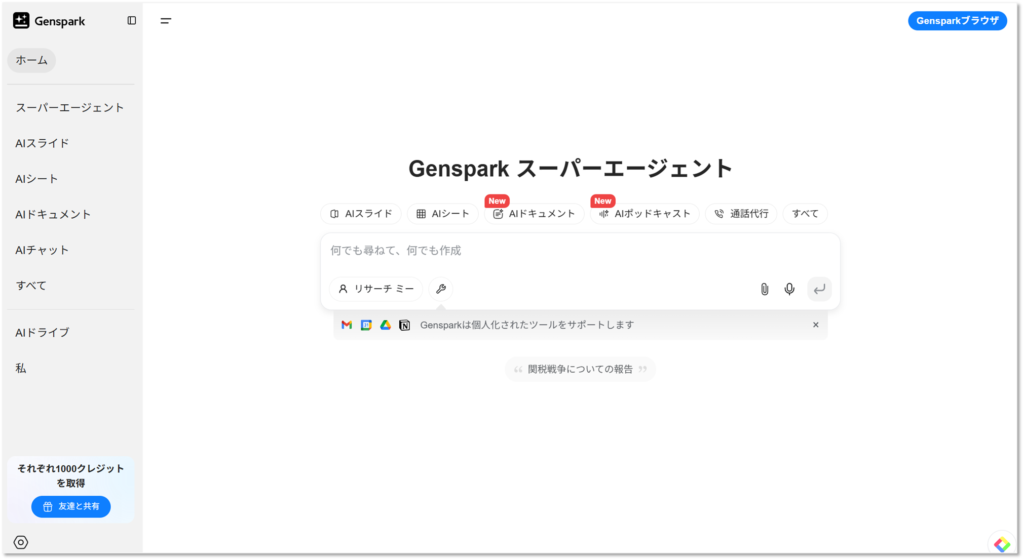Toggle the リサーチ ミー button

tap(376, 289)
